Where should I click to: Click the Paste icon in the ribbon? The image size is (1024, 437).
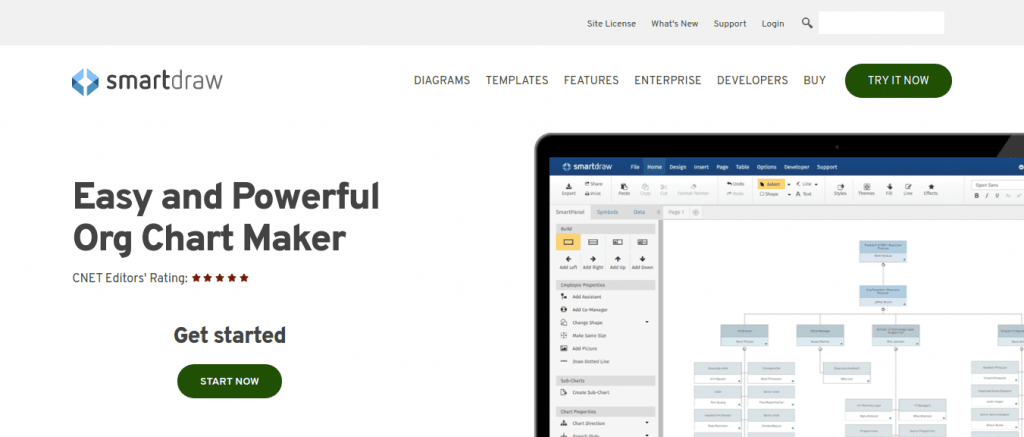click(x=624, y=187)
